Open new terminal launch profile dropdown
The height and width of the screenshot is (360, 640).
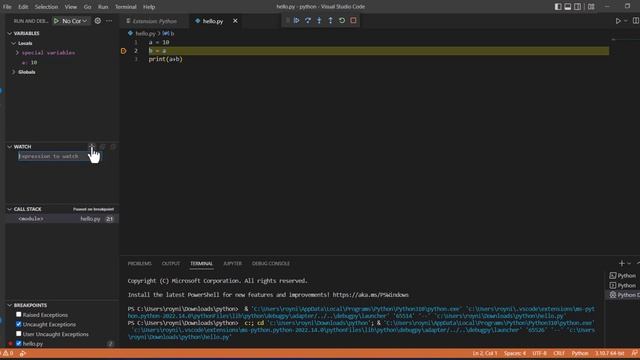[629, 264]
